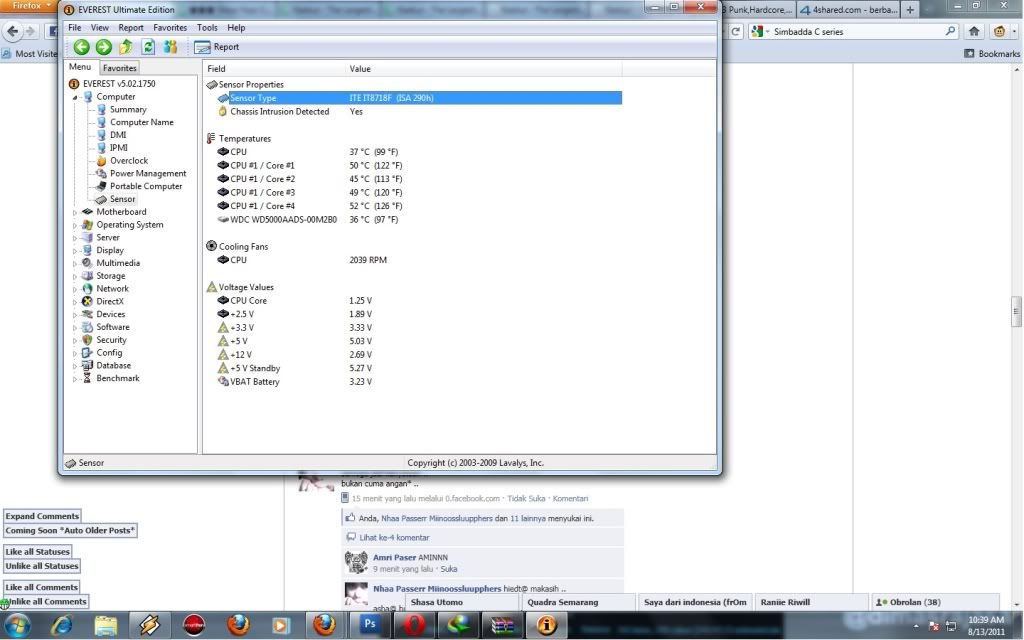The height and width of the screenshot is (640, 1024).
Task: Select the Summary tree item
Action: [x=128, y=109]
